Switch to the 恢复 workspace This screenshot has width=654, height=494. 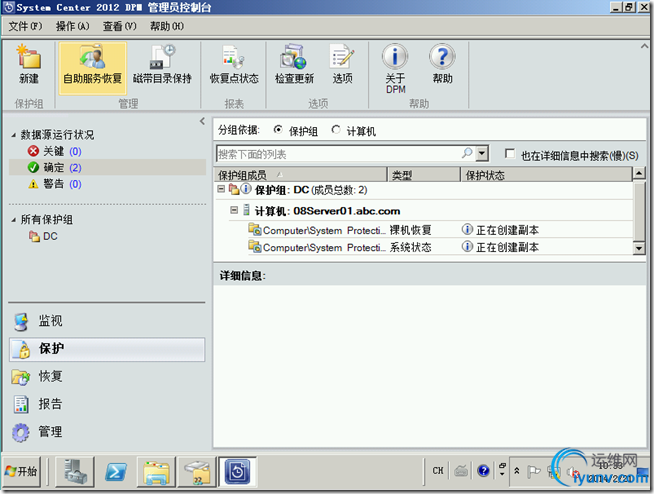[x=107, y=376]
